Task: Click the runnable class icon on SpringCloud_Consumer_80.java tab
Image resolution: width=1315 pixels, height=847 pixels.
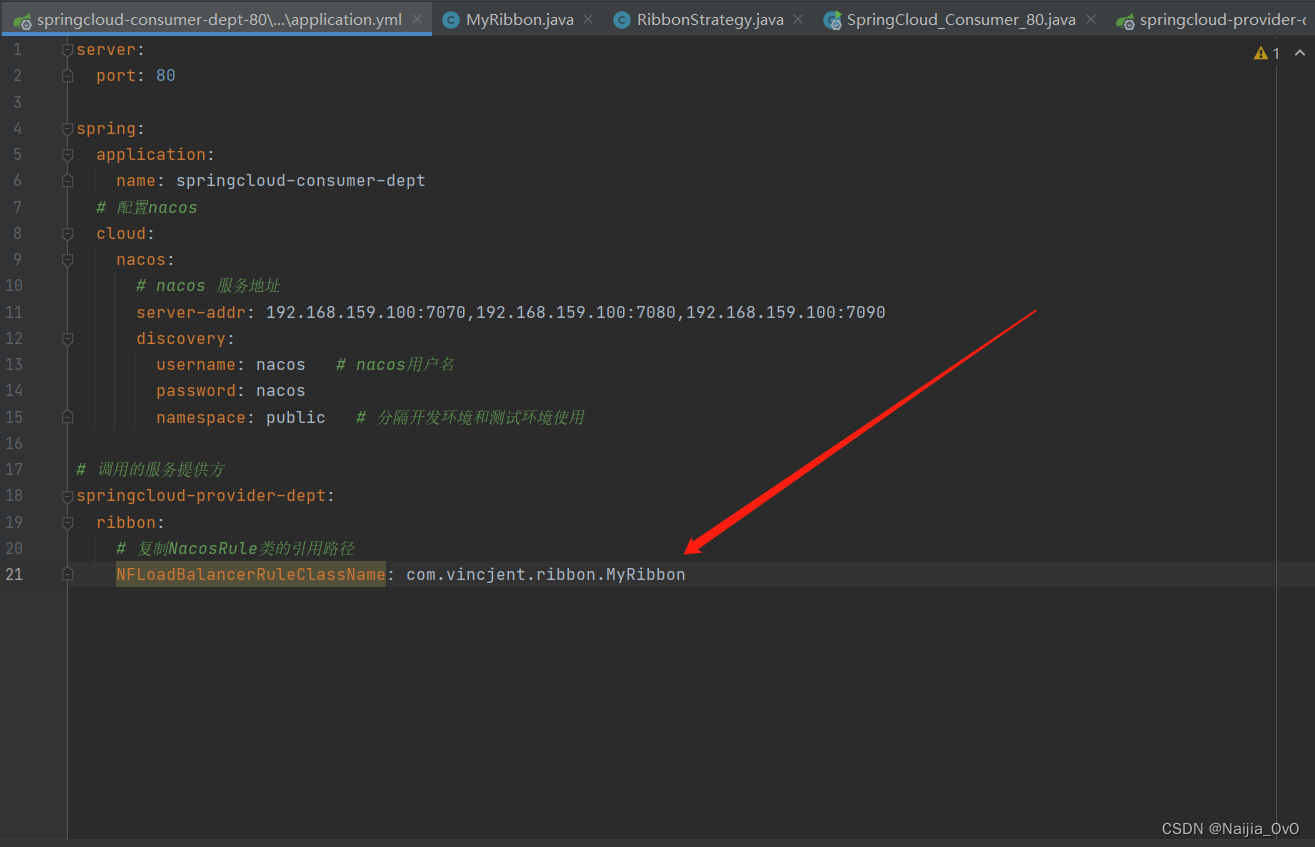Action: [832, 20]
